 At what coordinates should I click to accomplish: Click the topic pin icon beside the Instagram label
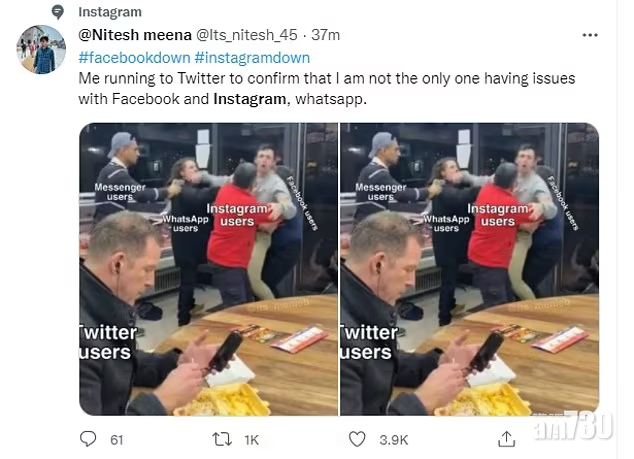pos(58,12)
